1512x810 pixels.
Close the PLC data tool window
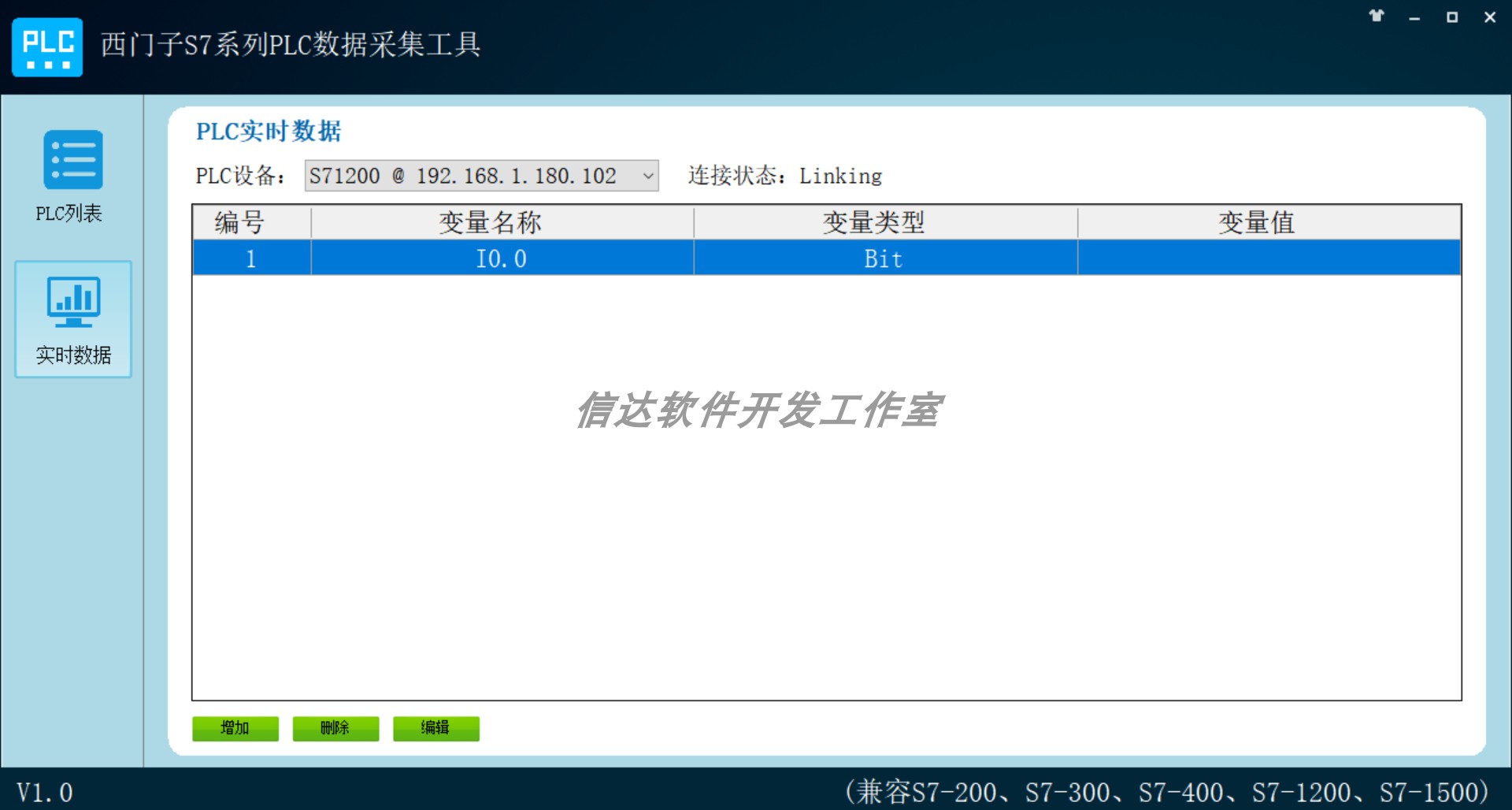point(1490,17)
